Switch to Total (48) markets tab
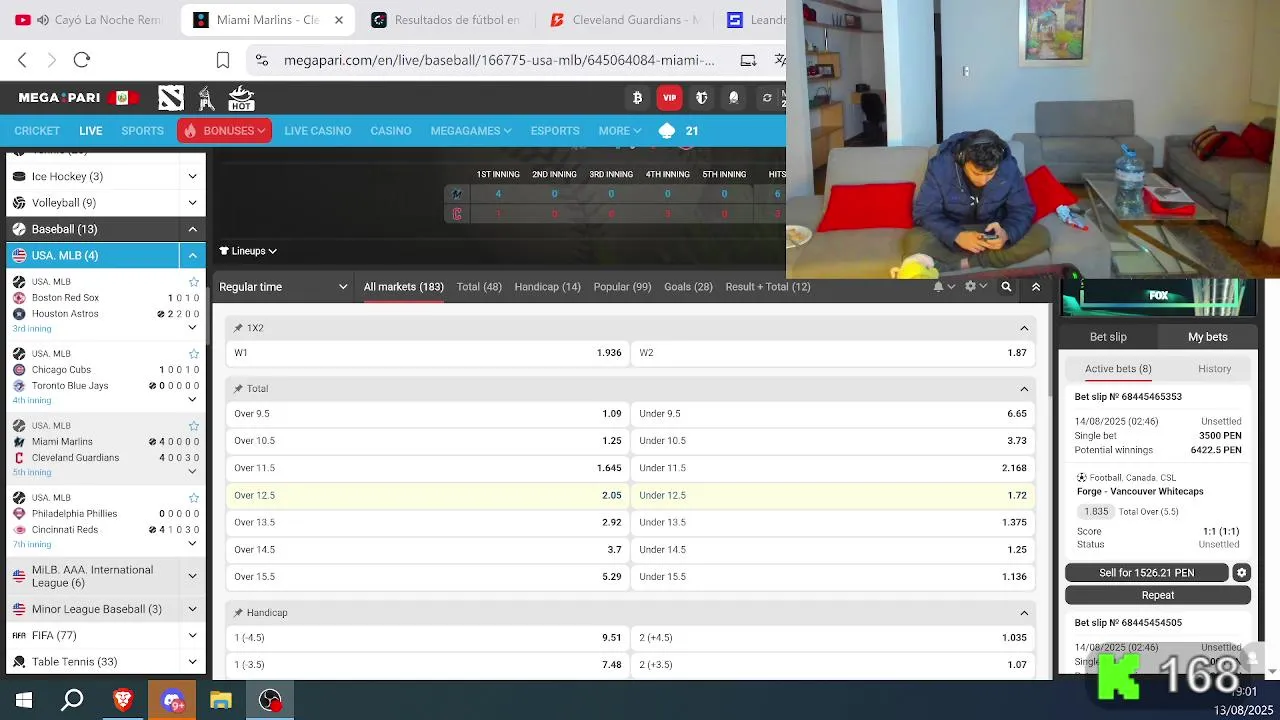1280x720 pixels. pyautogui.click(x=479, y=287)
